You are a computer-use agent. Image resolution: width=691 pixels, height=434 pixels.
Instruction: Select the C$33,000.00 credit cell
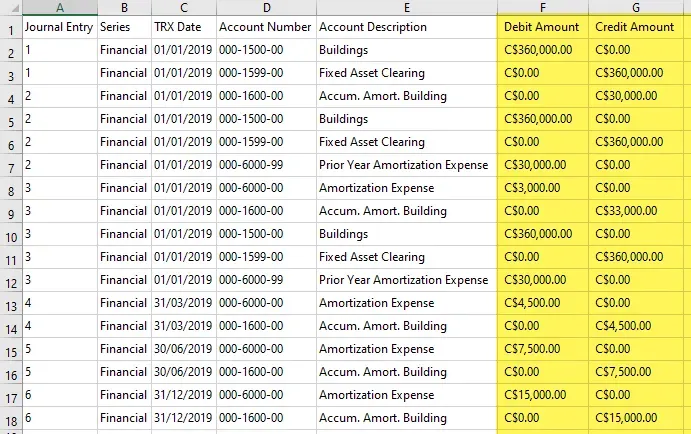[635, 211]
